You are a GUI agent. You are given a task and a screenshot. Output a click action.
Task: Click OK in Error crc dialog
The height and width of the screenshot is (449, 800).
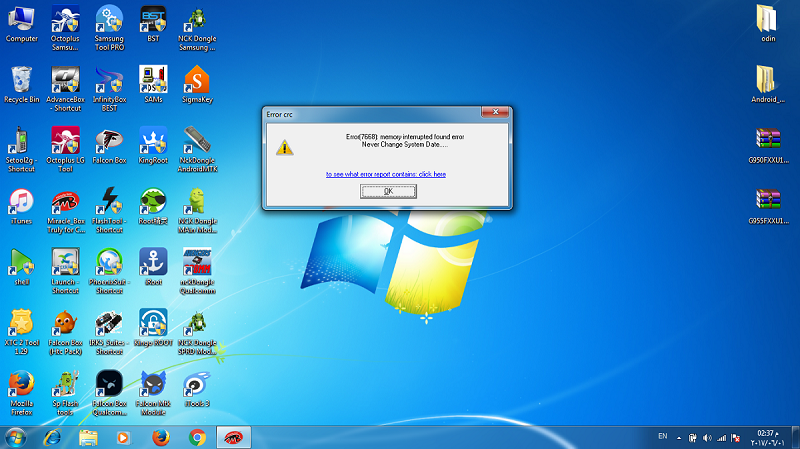pyautogui.click(x=388, y=191)
